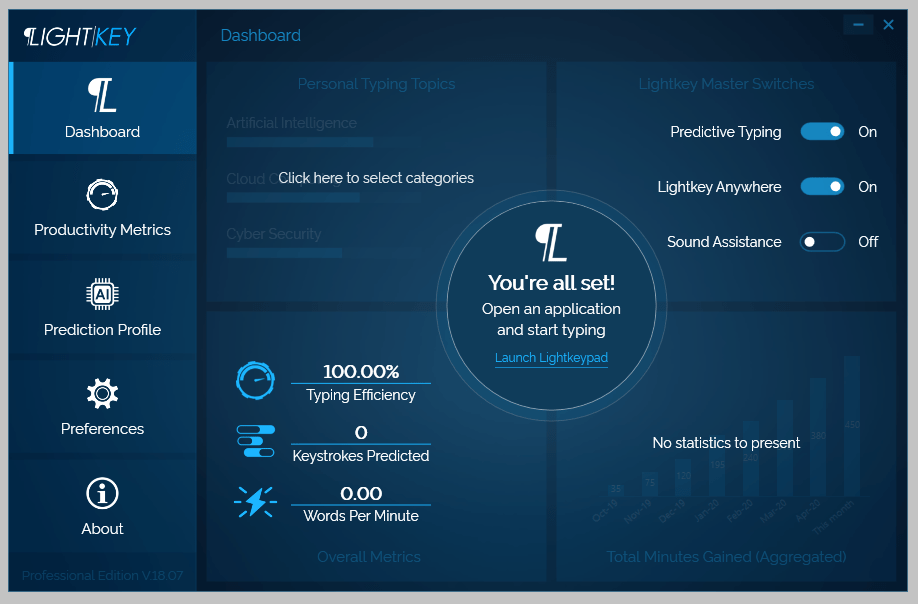
Task: Click the You're all set! message
Action: coord(551,283)
